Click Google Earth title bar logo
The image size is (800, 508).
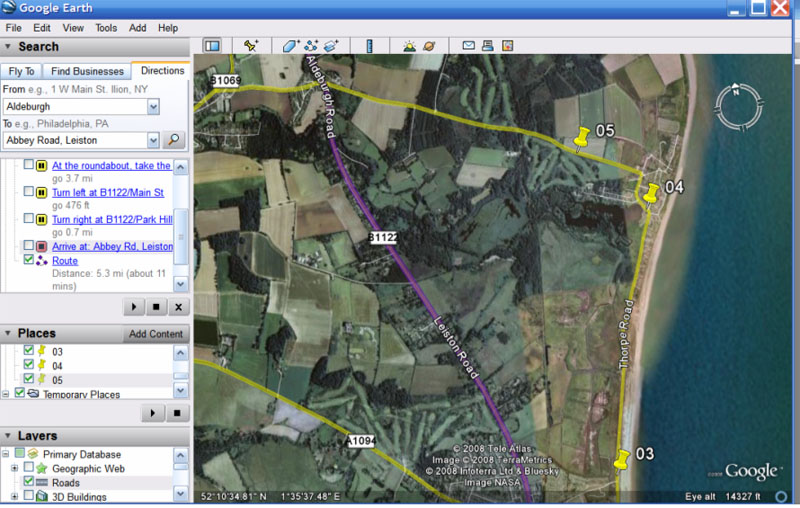click(9, 7)
